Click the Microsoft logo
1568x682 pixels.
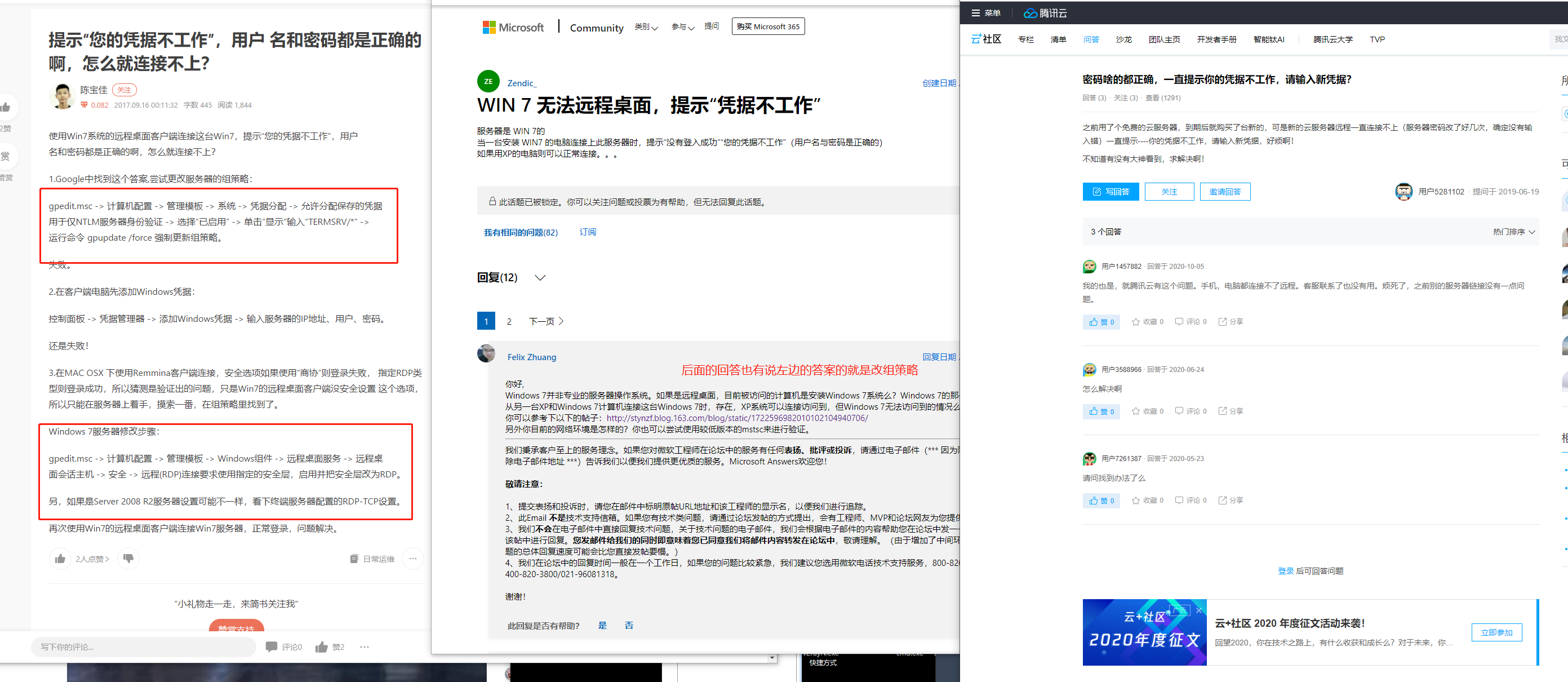tap(513, 28)
